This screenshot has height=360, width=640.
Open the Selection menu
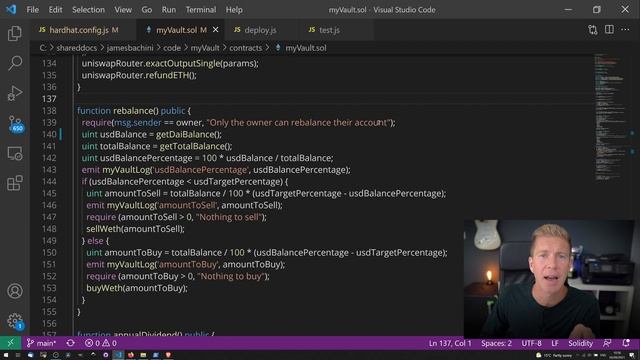[88, 10]
